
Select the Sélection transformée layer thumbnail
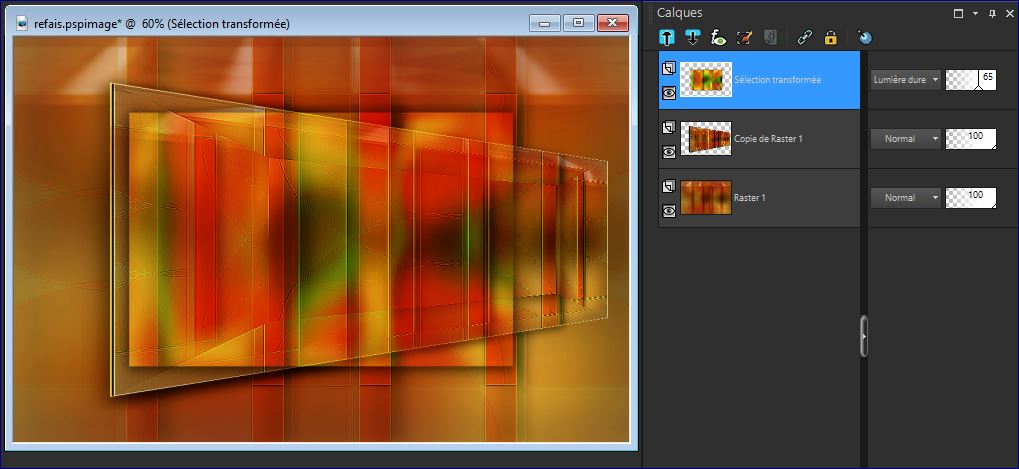click(x=706, y=80)
